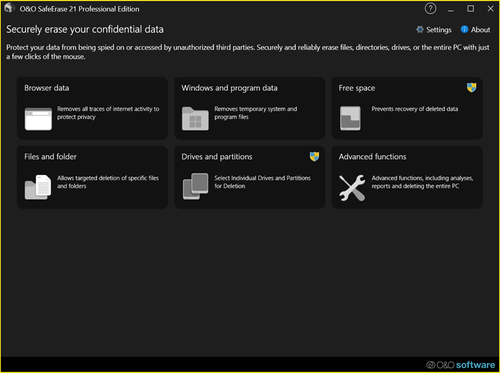Click the 'O&O SafeErase 21 Professional Edition' title text
This screenshot has width=500, height=373.
pos(79,9)
